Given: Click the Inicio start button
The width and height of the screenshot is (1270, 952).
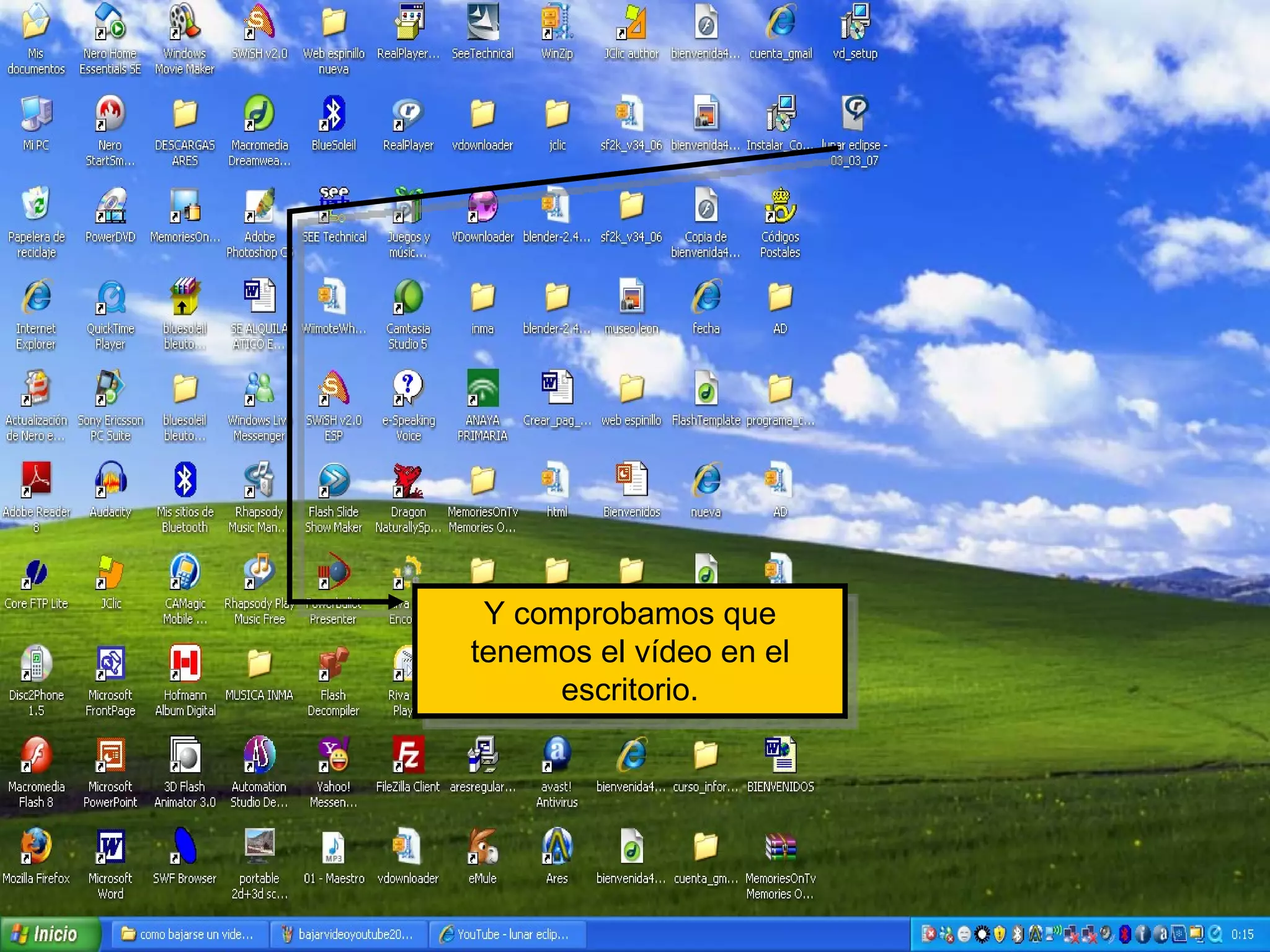Looking at the screenshot, I should (50, 934).
